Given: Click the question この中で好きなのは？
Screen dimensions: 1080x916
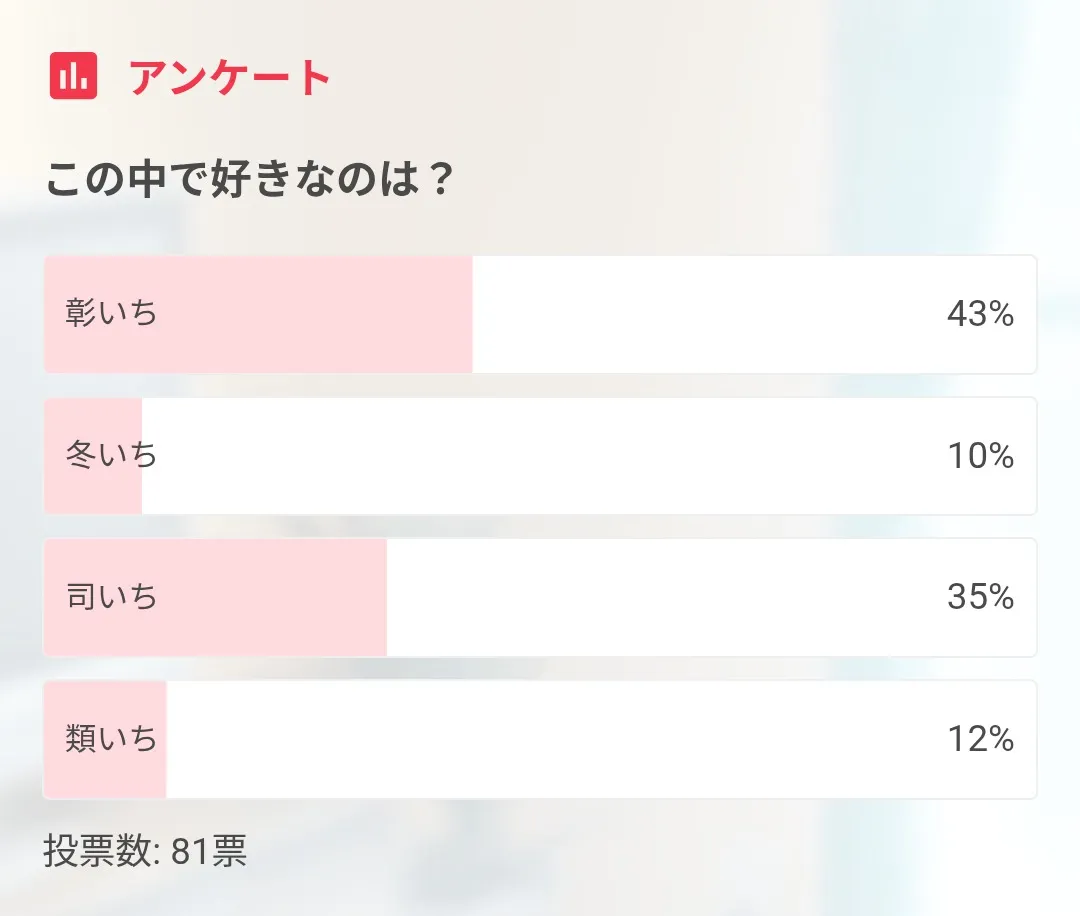Looking at the screenshot, I should (251, 181).
